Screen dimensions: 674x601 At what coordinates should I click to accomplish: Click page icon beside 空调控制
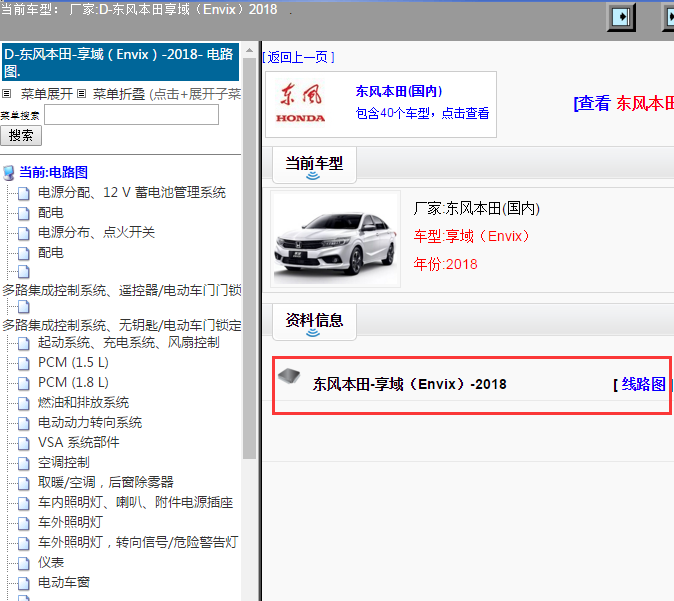24,463
